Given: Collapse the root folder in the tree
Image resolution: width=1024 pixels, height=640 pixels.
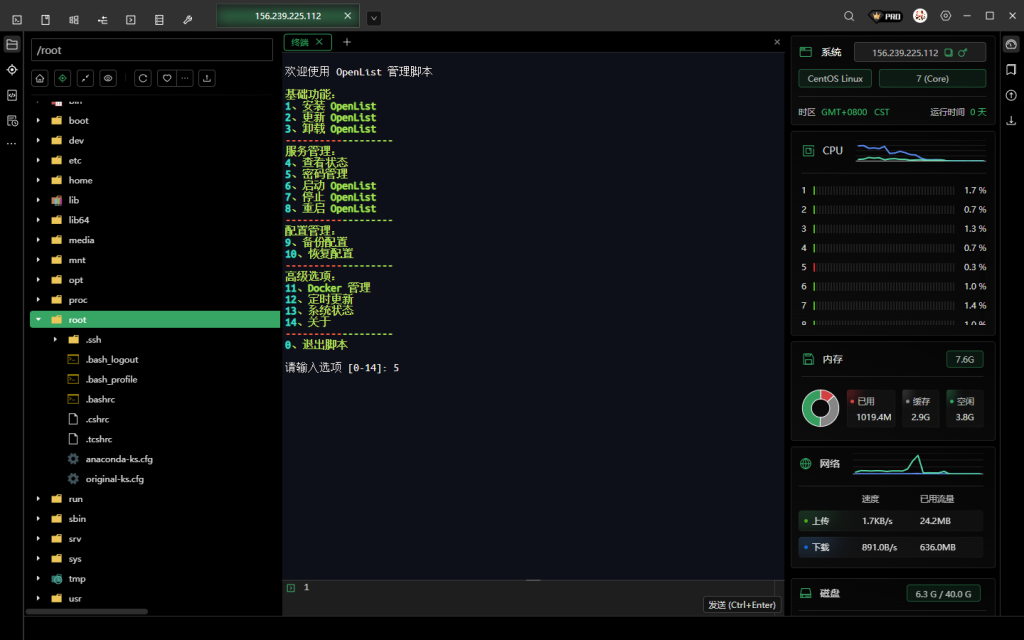Looking at the screenshot, I should pyautogui.click(x=38, y=320).
